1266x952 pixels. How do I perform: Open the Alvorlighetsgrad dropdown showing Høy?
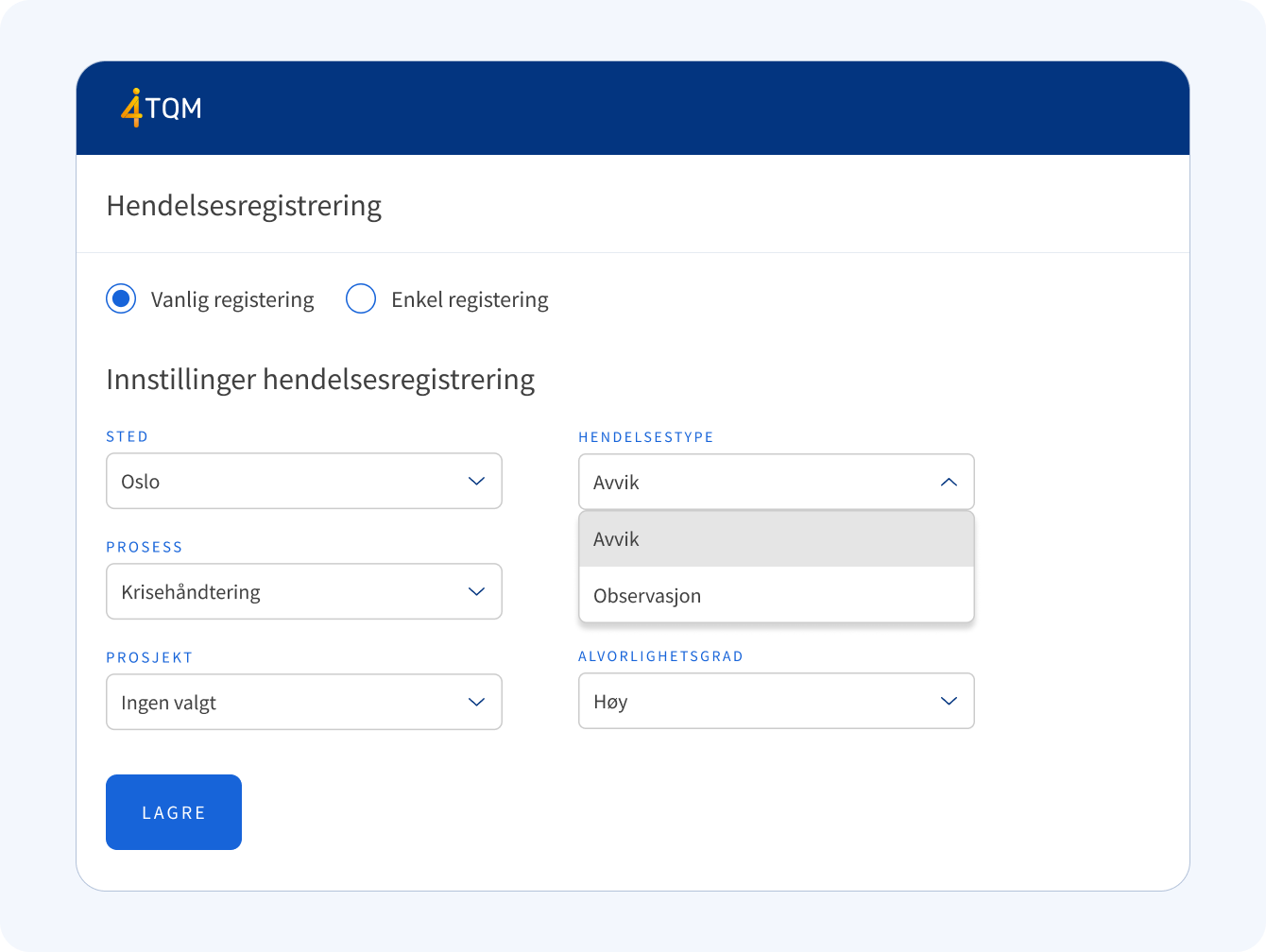[x=777, y=701]
